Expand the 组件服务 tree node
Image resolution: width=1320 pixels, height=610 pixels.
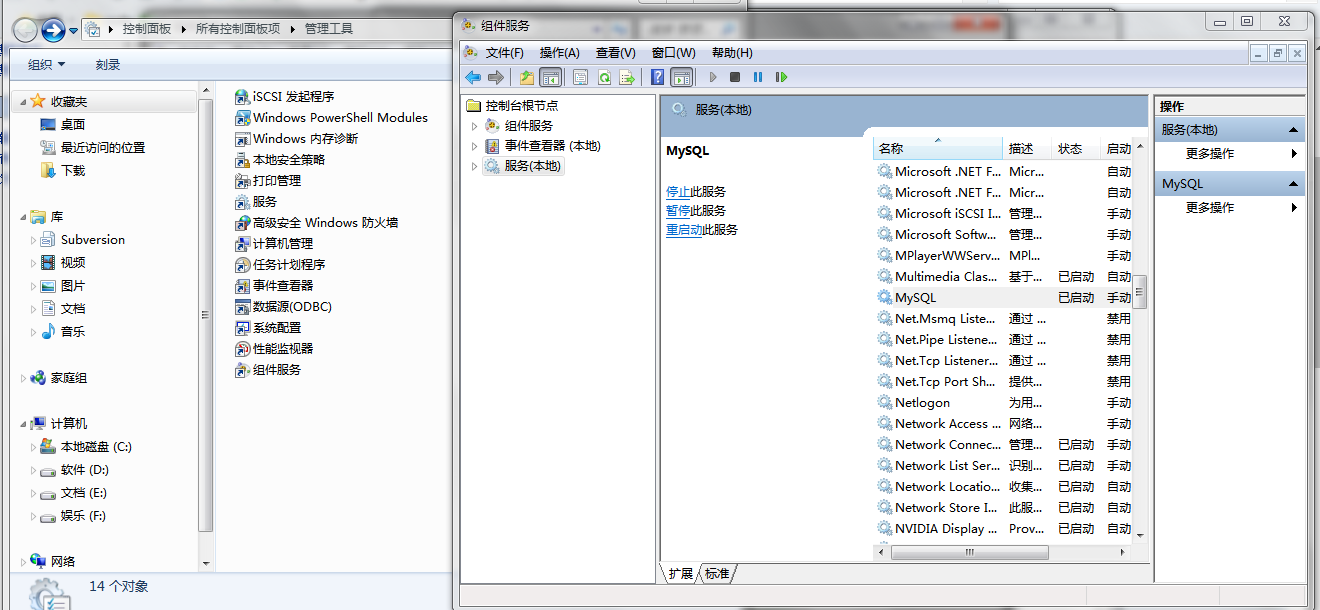pos(475,126)
